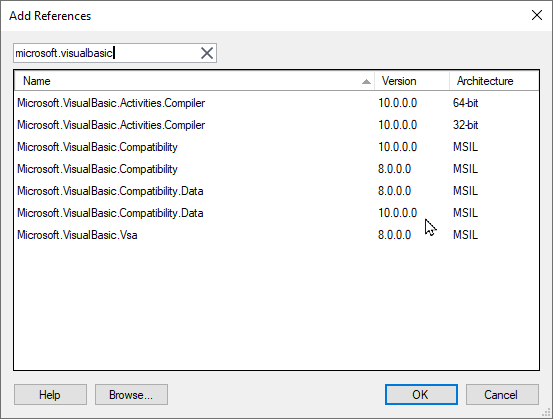The image size is (553, 419).
Task: Close the Add References dialog
Action: coord(537,15)
